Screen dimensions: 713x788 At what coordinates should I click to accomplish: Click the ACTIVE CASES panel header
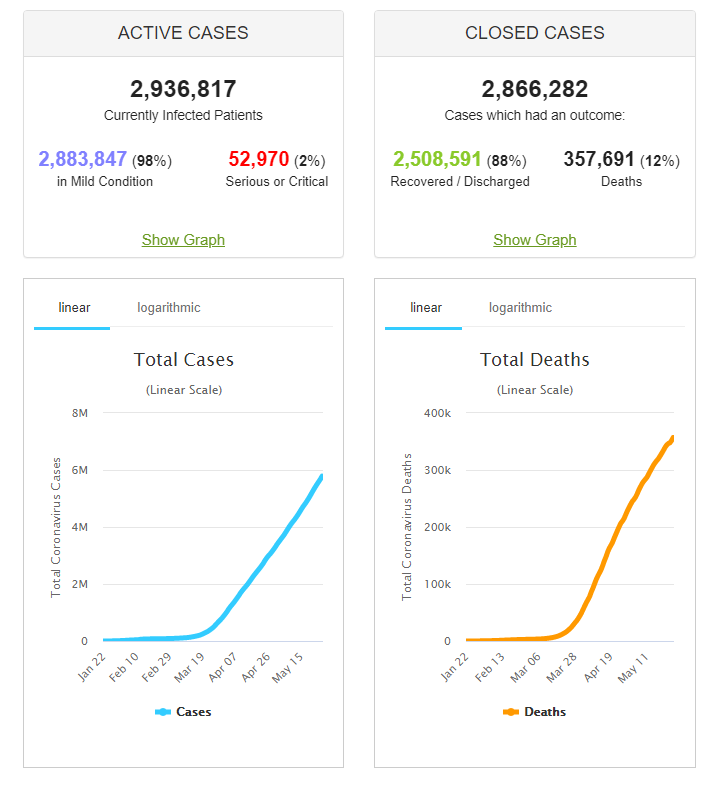(183, 33)
